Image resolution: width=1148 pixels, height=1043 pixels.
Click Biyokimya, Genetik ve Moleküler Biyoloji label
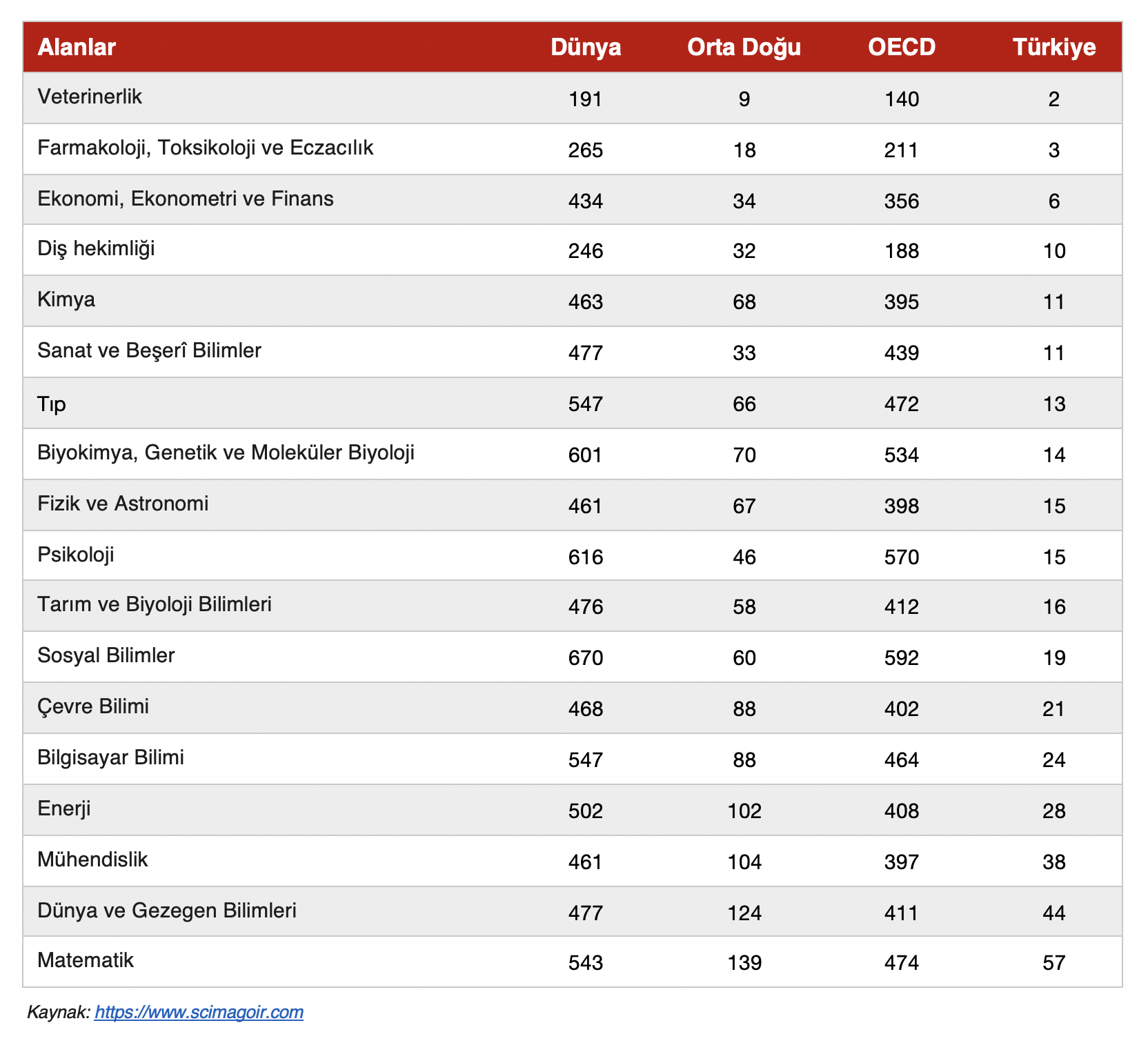point(226,453)
